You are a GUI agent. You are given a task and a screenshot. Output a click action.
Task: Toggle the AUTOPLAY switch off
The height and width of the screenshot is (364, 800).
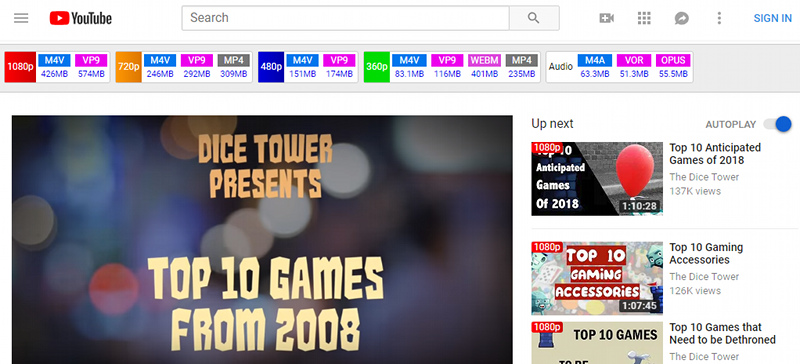[x=778, y=124]
